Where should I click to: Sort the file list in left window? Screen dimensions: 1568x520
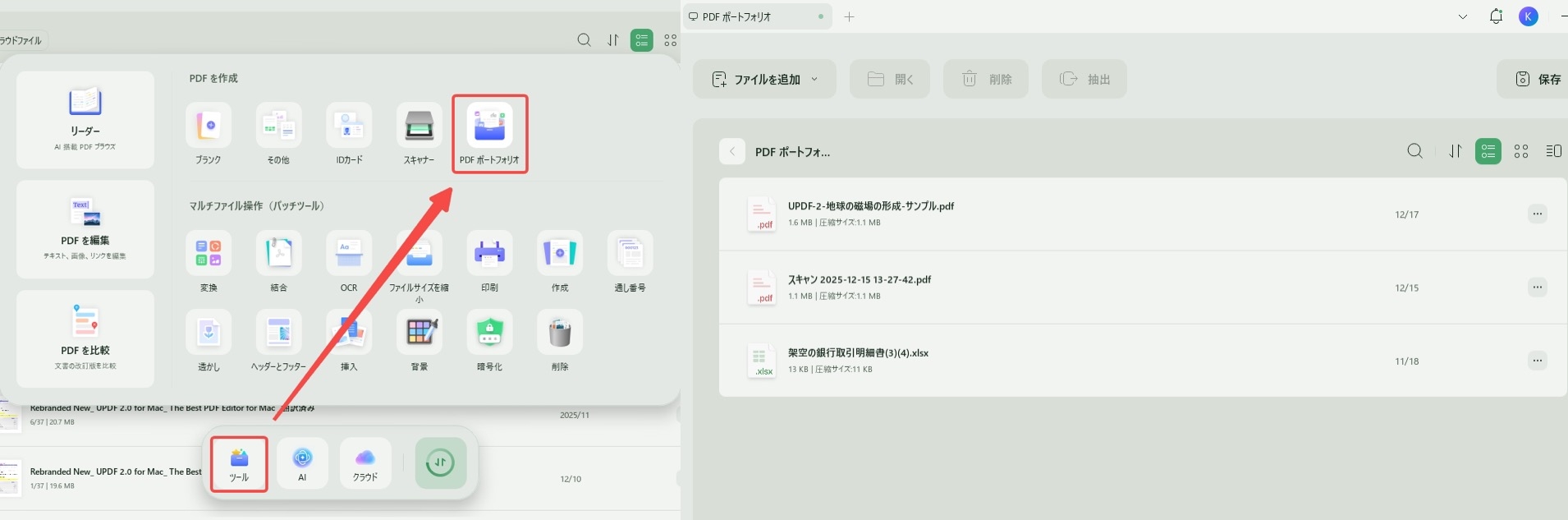click(613, 39)
